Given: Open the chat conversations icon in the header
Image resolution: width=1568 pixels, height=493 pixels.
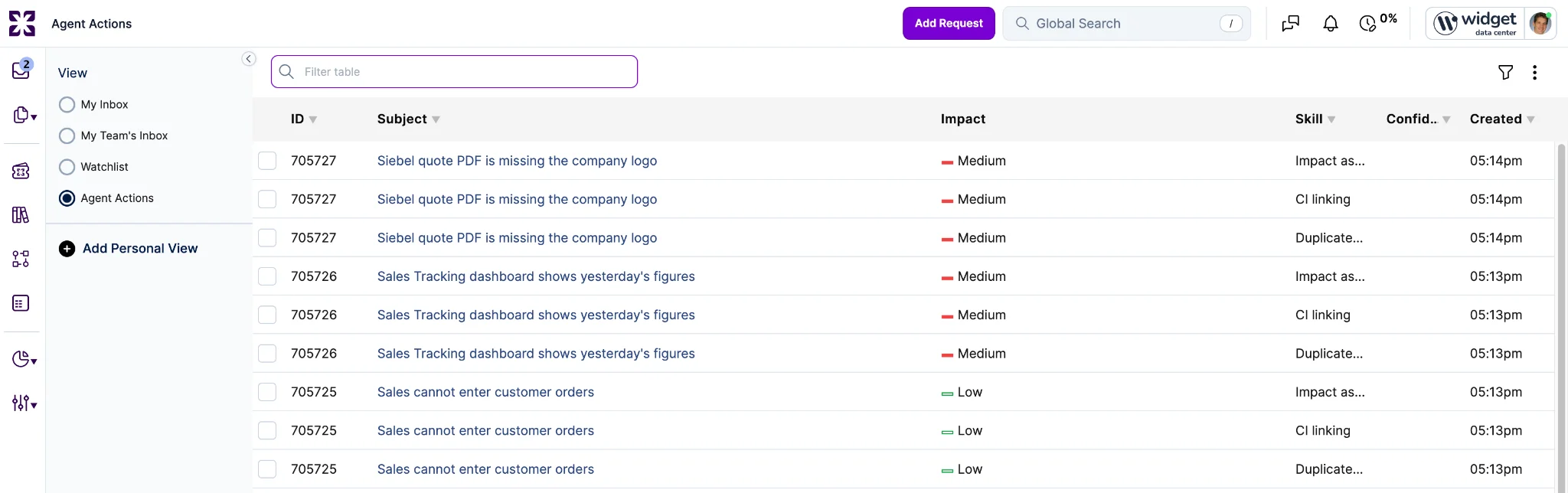Looking at the screenshot, I should click(x=1291, y=24).
